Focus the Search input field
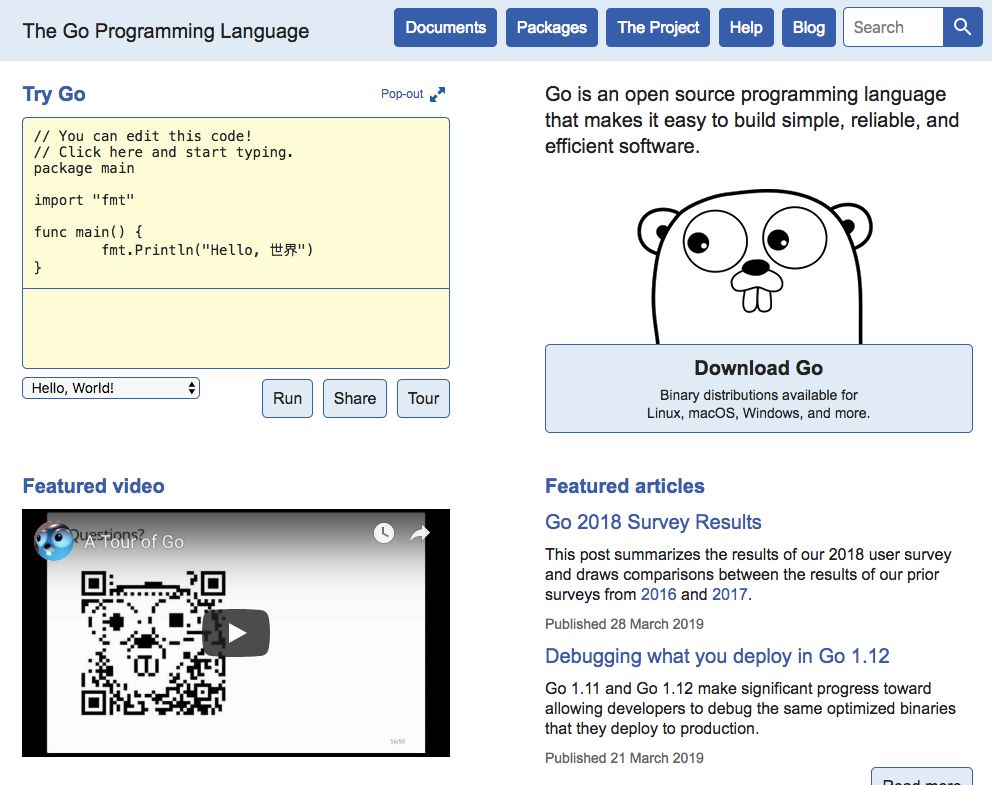The height and width of the screenshot is (785, 992). tap(893, 27)
